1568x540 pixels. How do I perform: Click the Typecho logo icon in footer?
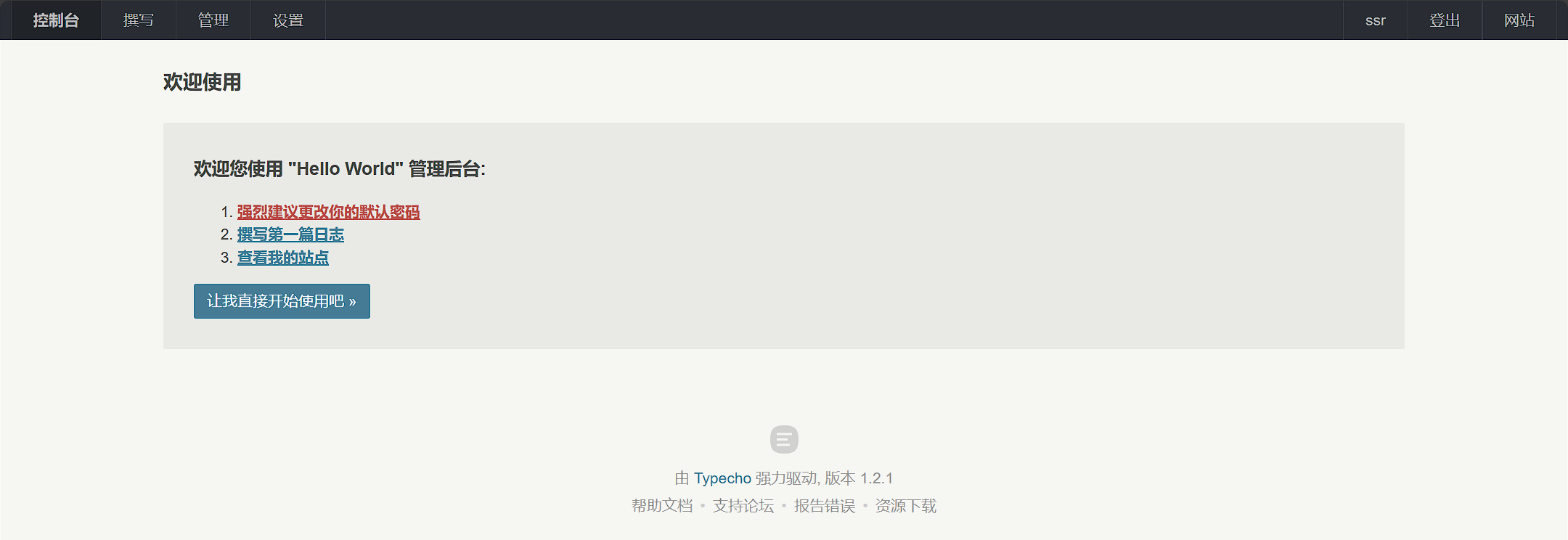coord(784,440)
